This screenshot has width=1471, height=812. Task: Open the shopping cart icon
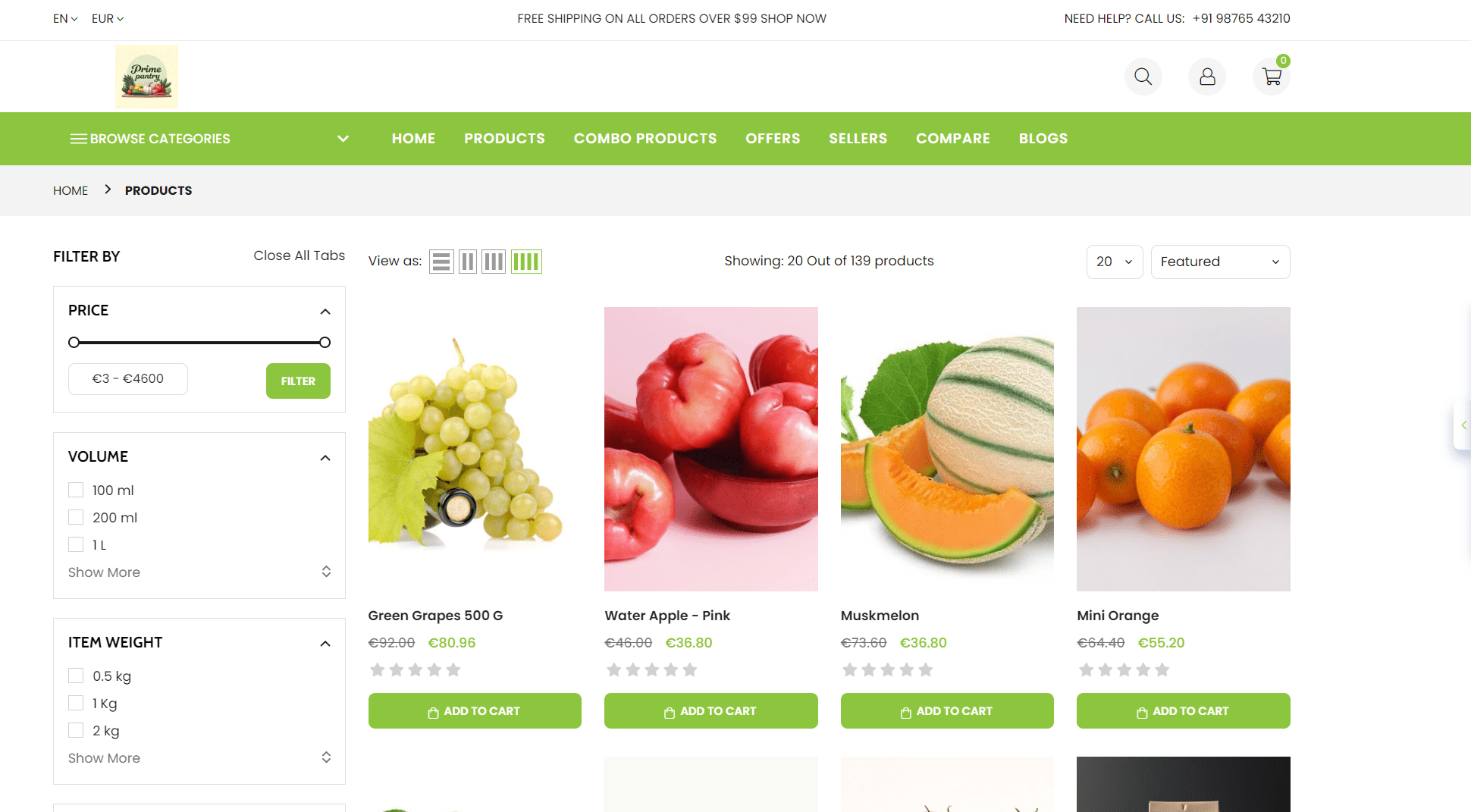1272,77
